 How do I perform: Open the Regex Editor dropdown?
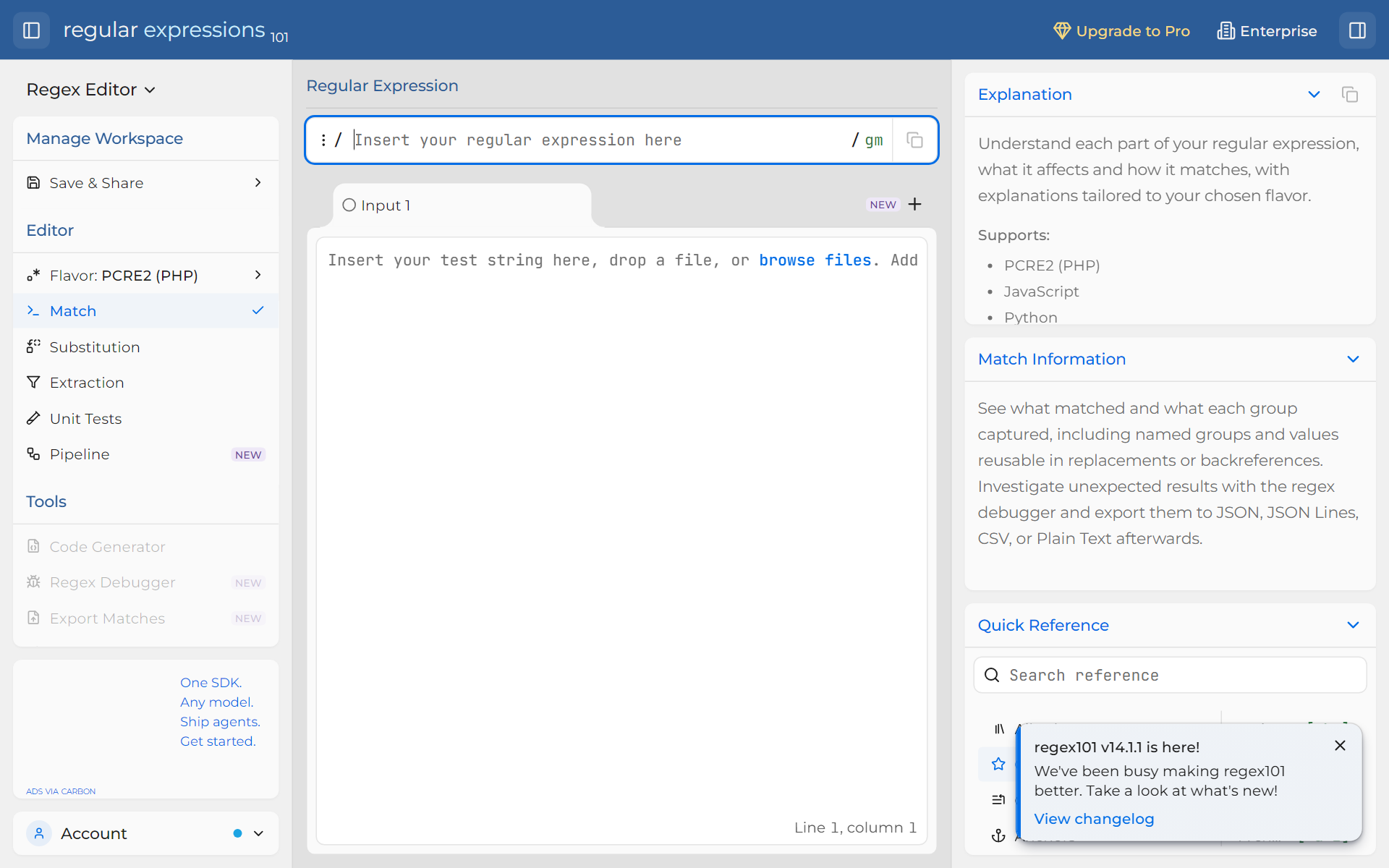(91, 89)
